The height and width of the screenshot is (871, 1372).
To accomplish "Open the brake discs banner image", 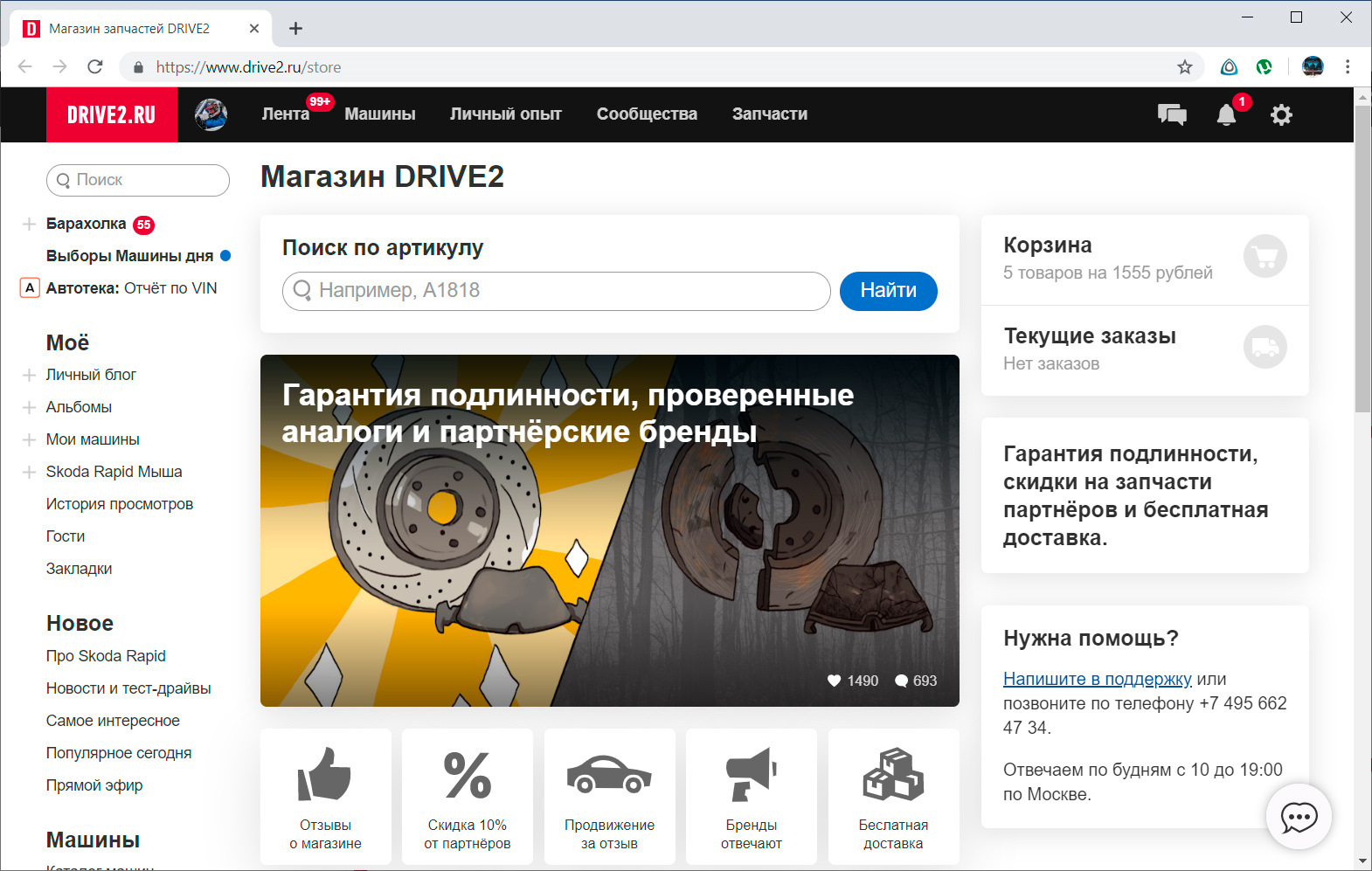I will tap(610, 530).
